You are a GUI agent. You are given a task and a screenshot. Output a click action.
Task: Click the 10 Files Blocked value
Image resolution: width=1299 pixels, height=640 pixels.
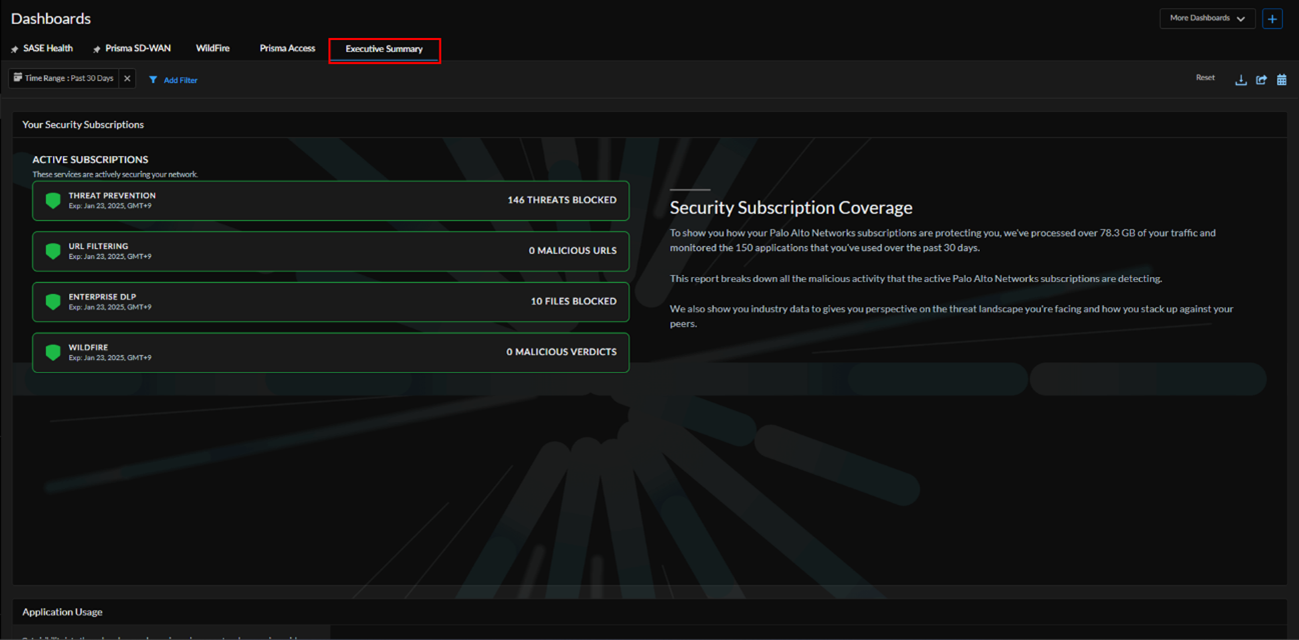pos(574,301)
